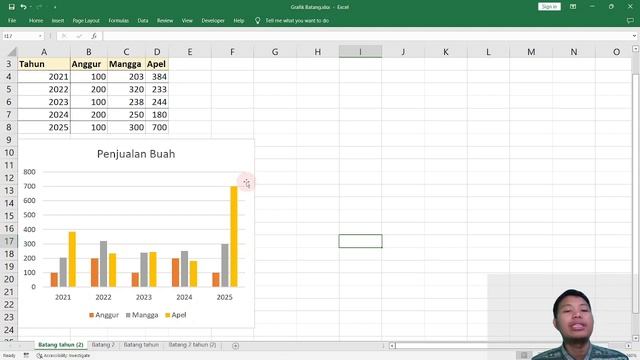Add a new sheet with plus icon
The height and width of the screenshot is (360, 640).
(x=236, y=346)
